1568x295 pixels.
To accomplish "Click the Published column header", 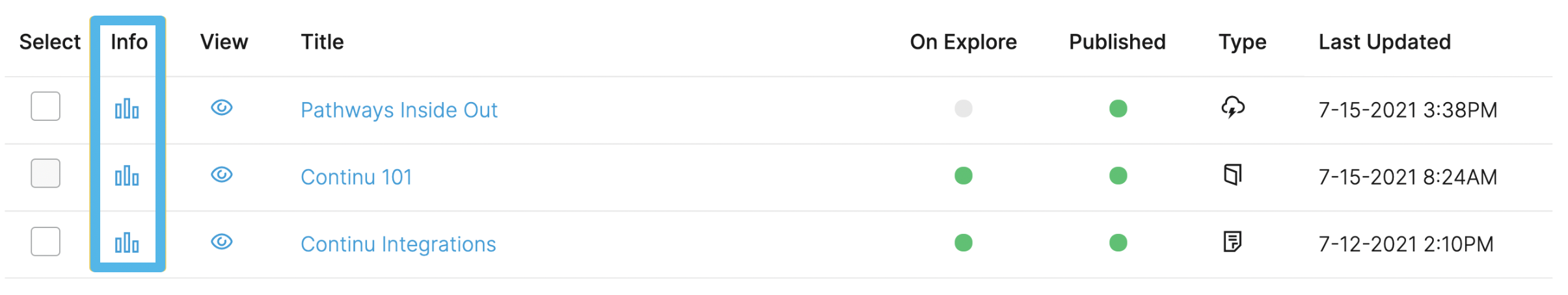I will (1117, 42).
